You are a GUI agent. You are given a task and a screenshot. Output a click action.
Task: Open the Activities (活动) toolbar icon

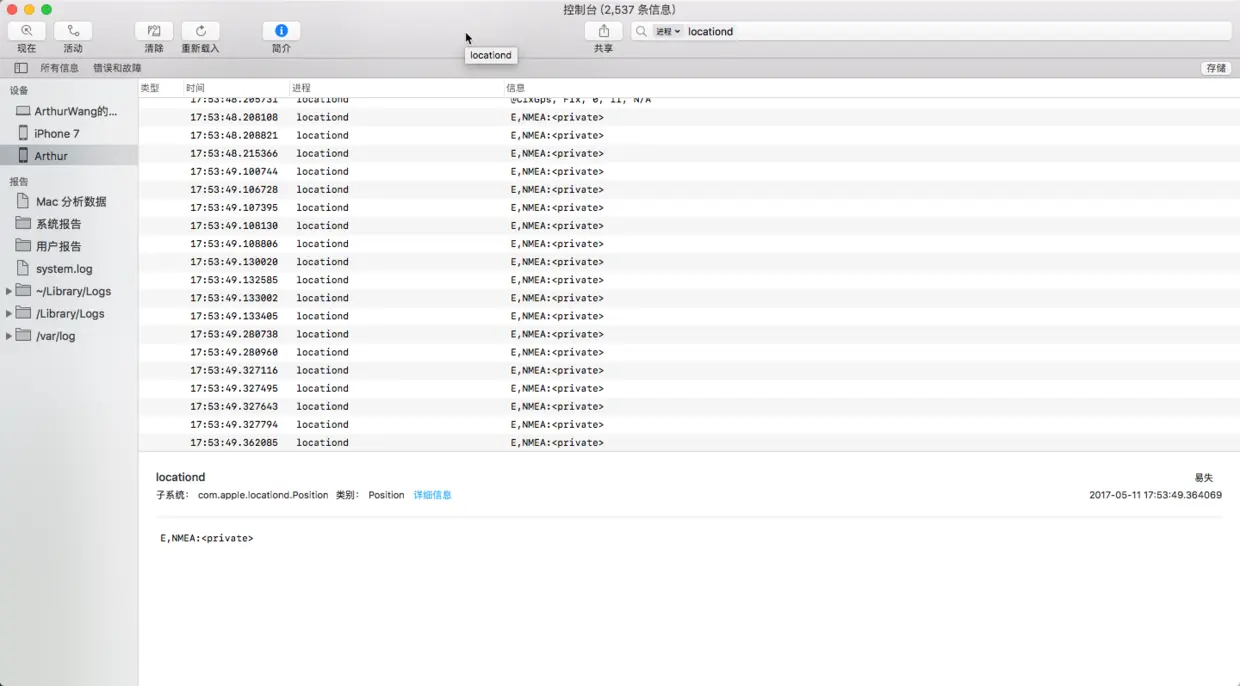point(73,31)
